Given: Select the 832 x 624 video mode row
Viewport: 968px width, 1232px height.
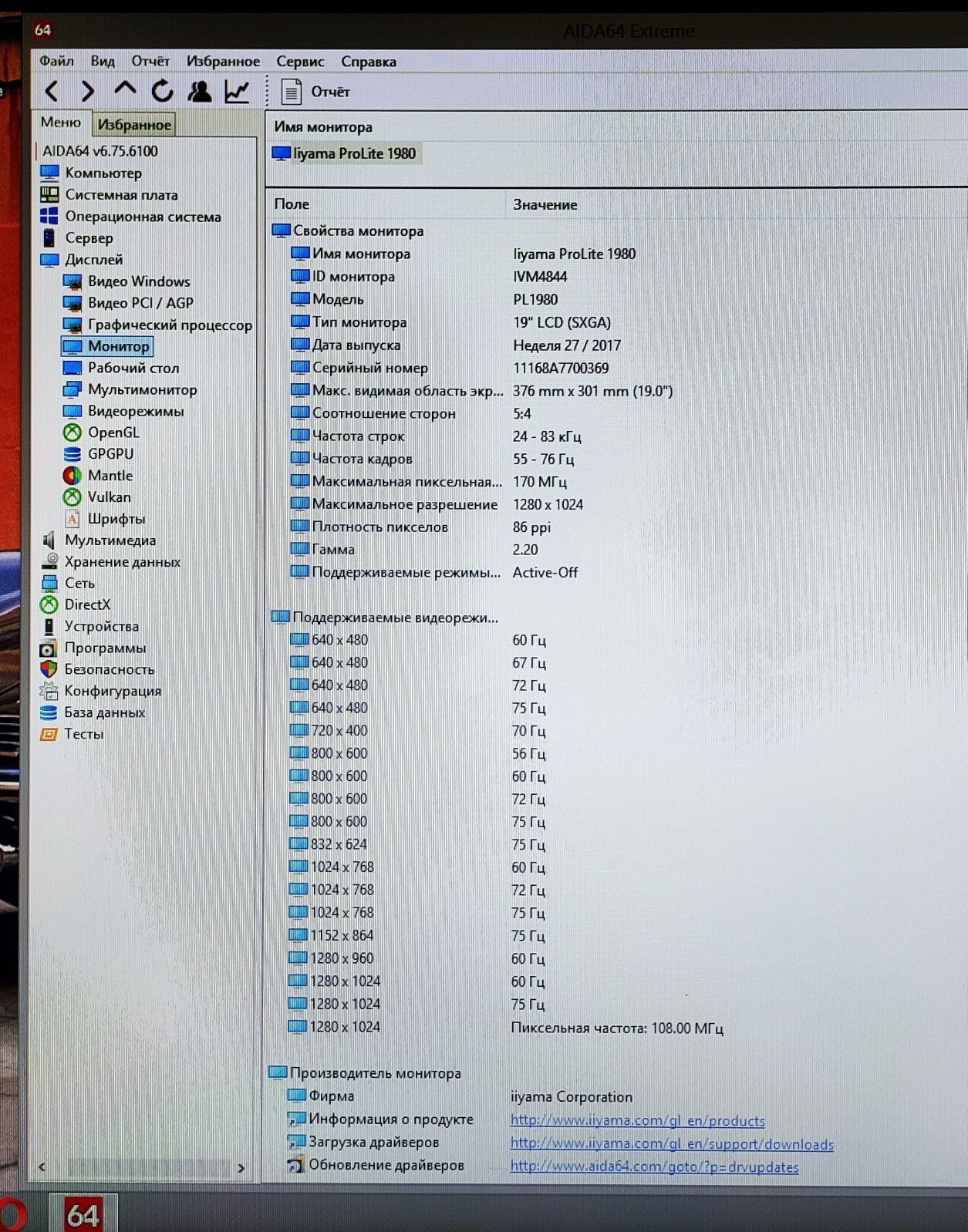Looking at the screenshot, I should [x=417, y=844].
